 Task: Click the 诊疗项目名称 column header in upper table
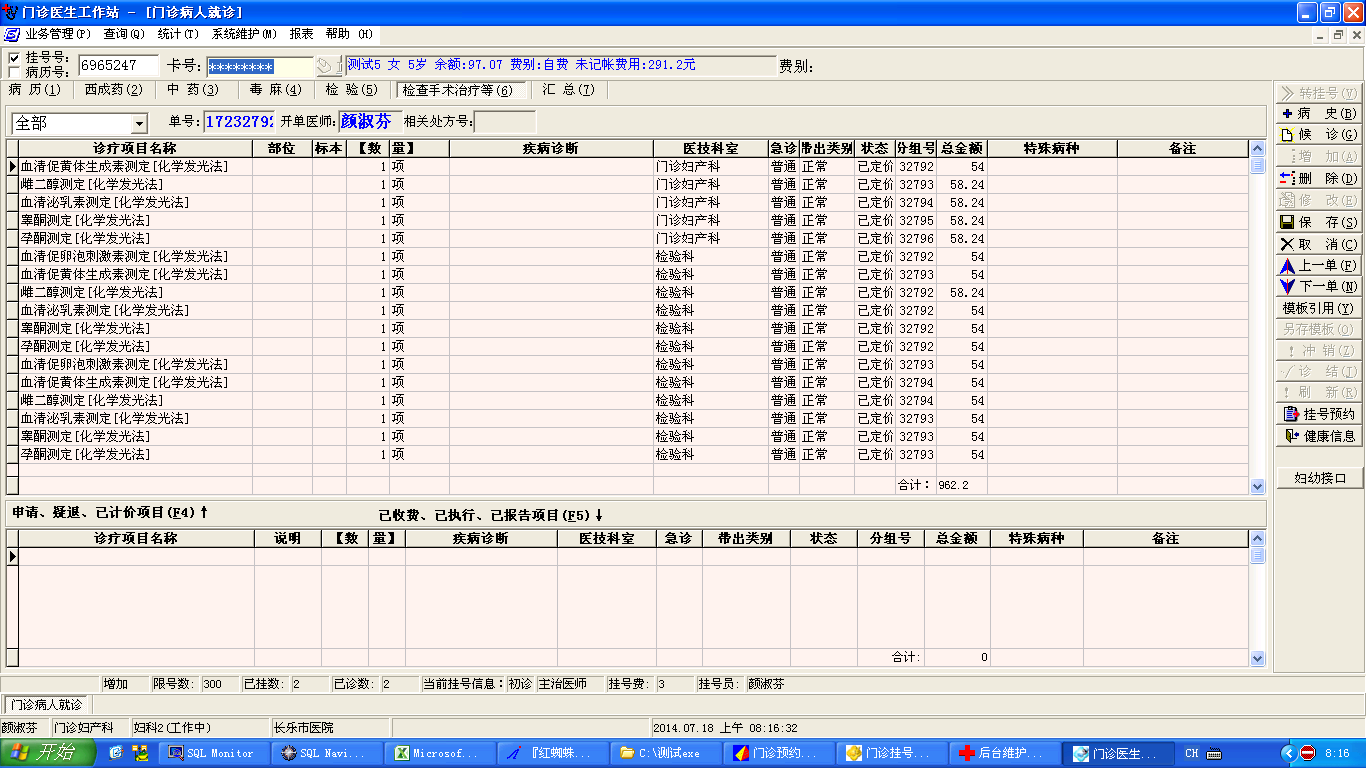(135, 148)
